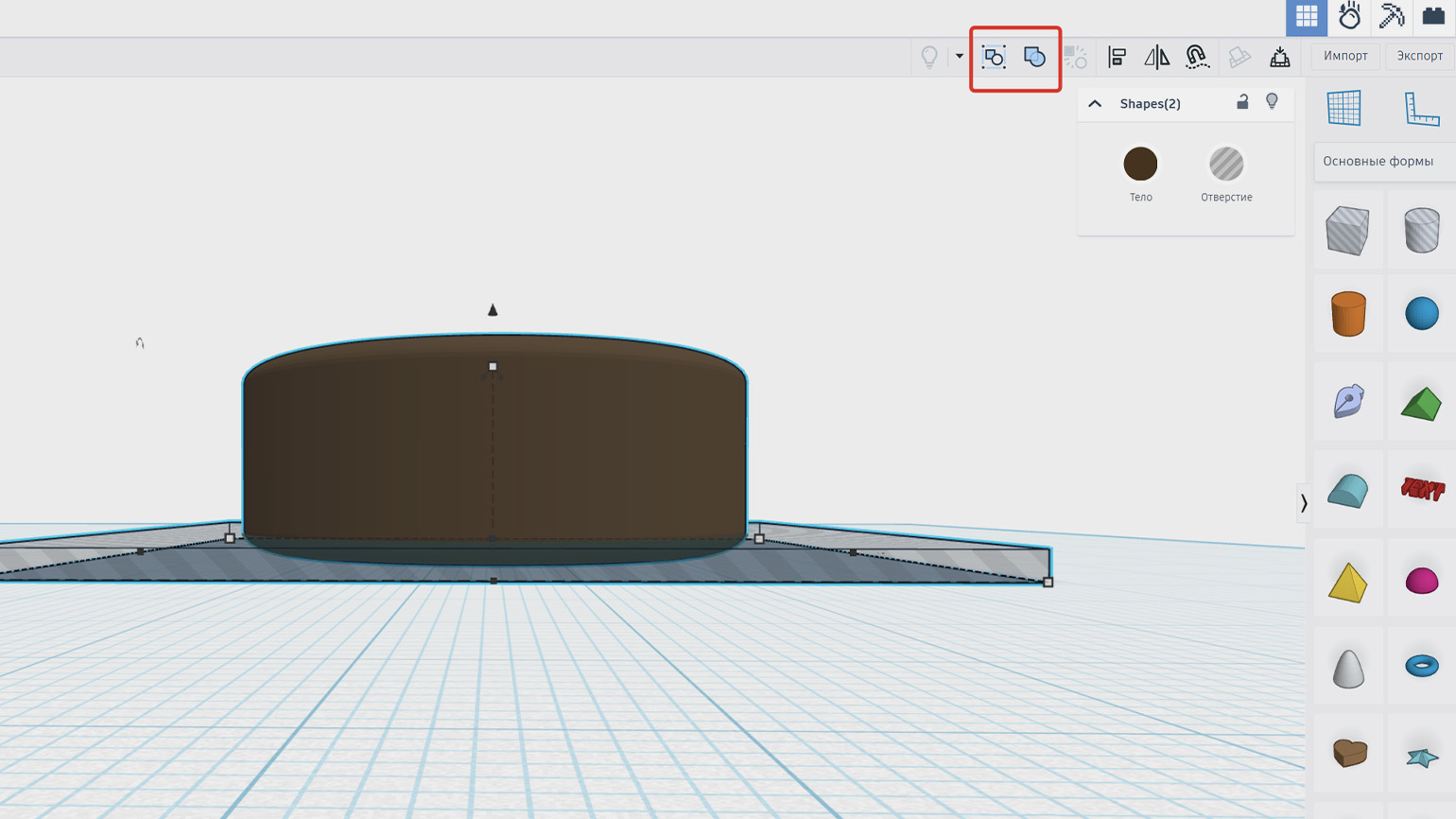The width and height of the screenshot is (1456, 819).
Task: Select the Mirror tool
Action: 1156,58
